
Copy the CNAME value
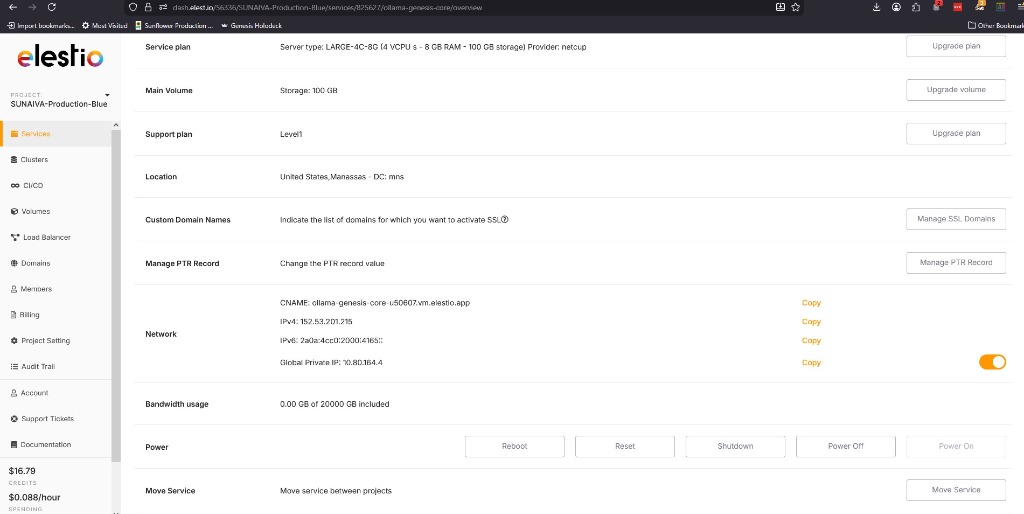coord(811,303)
